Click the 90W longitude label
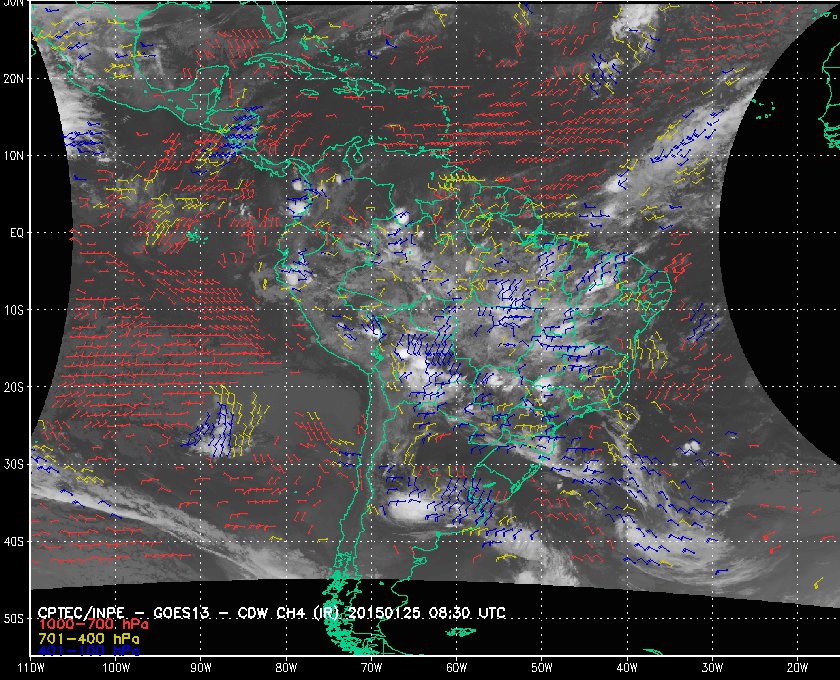 pyautogui.click(x=201, y=668)
